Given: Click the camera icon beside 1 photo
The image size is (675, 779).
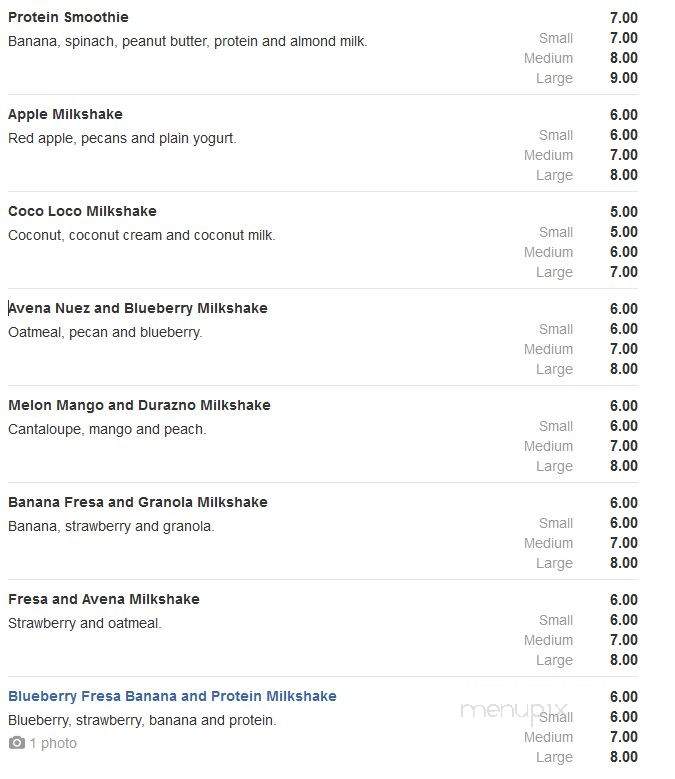Looking at the screenshot, I should pos(16,743).
